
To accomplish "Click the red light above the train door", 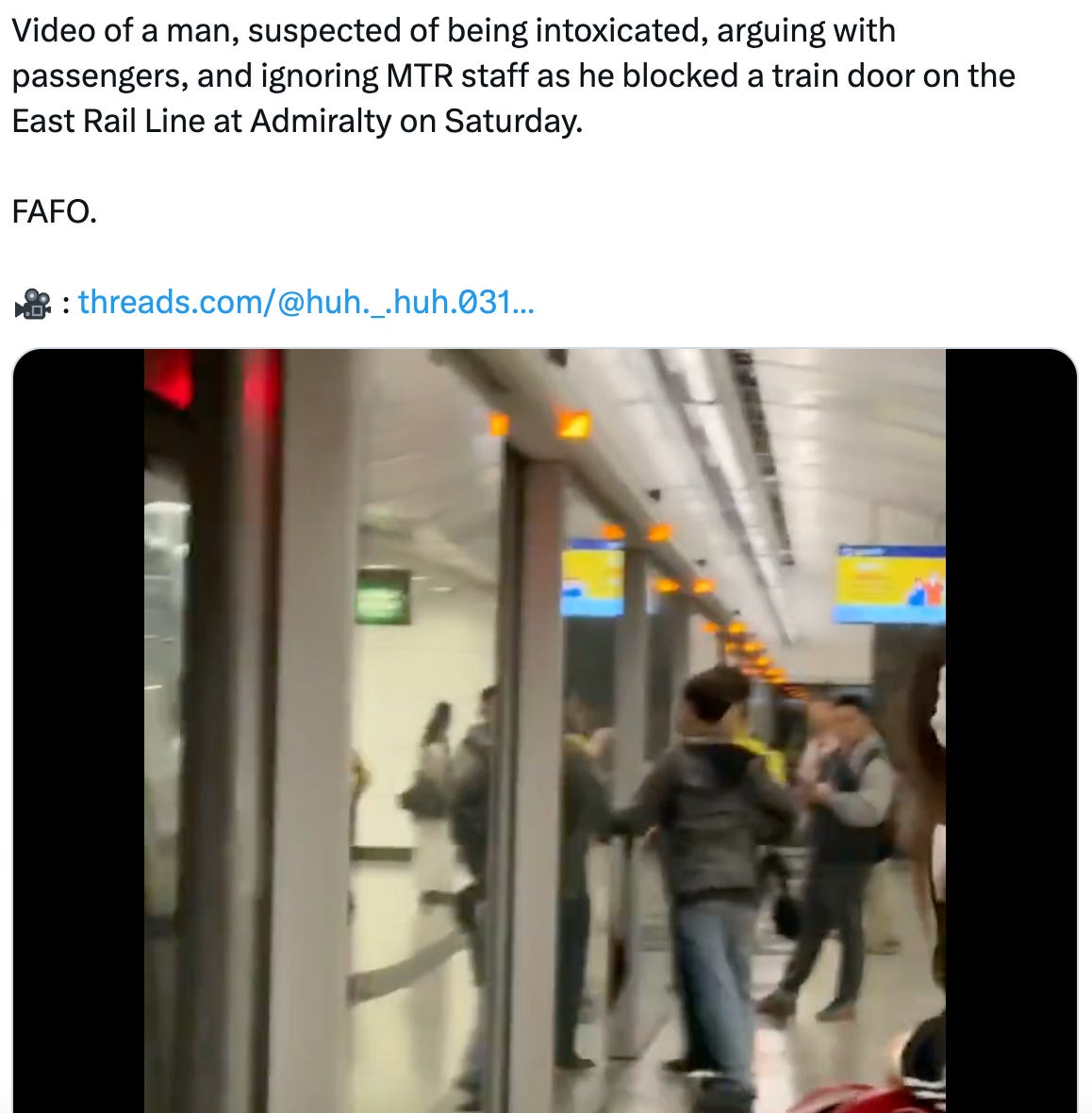I will tap(169, 378).
